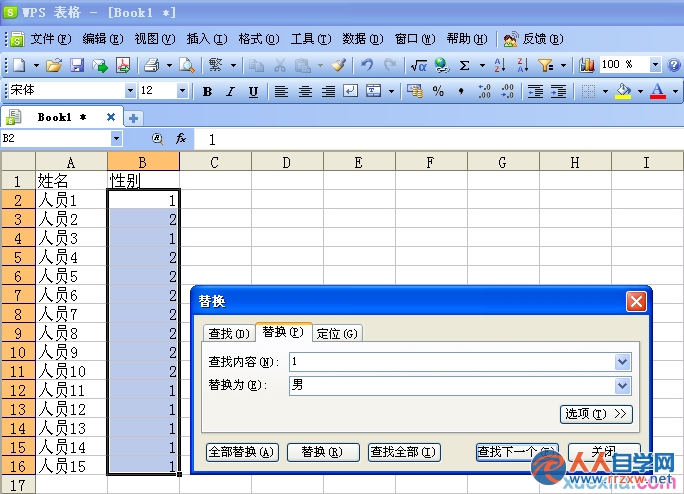Expand options with 选项 button
This screenshot has width=684, height=494.
click(596, 414)
